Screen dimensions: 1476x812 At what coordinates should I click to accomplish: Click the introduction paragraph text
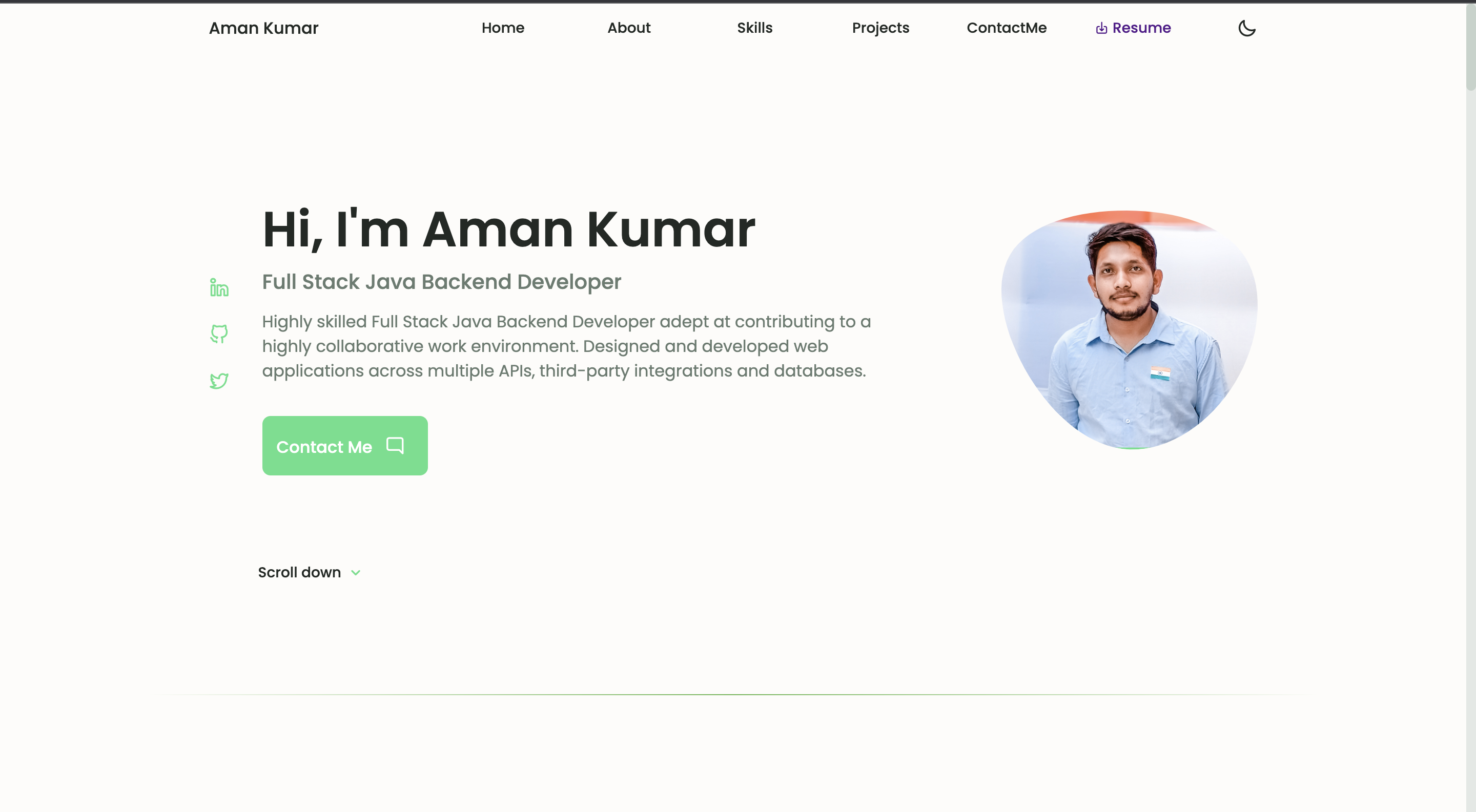(566, 346)
